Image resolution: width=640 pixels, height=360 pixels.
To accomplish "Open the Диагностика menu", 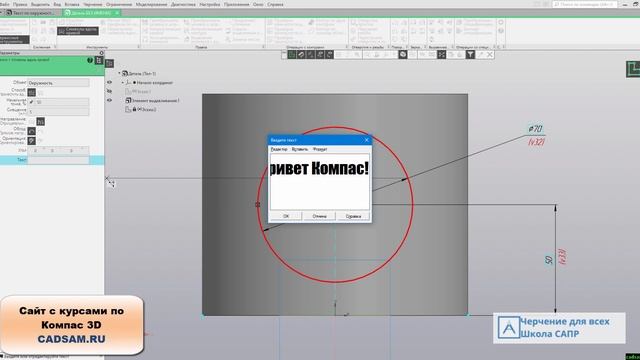I will [x=183, y=4].
